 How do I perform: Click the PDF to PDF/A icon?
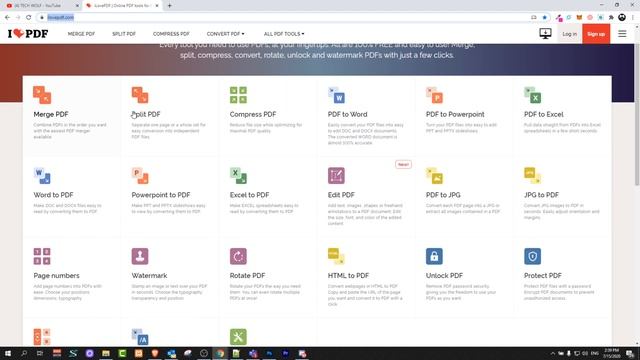click(x=140, y=337)
